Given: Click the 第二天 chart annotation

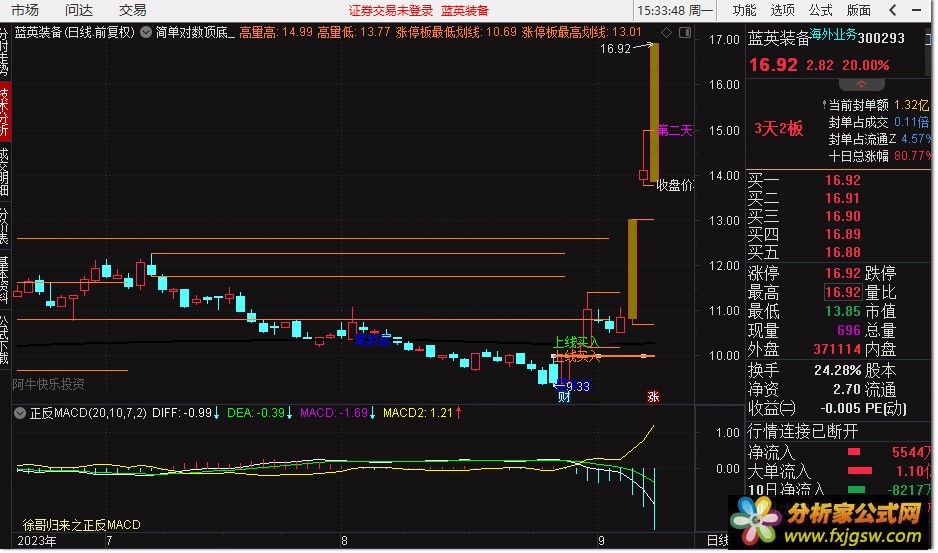Looking at the screenshot, I should pos(675,130).
